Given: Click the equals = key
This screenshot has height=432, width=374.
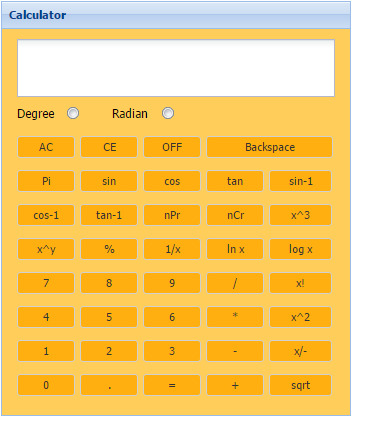Looking at the screenshot, I should pos(172,385).
